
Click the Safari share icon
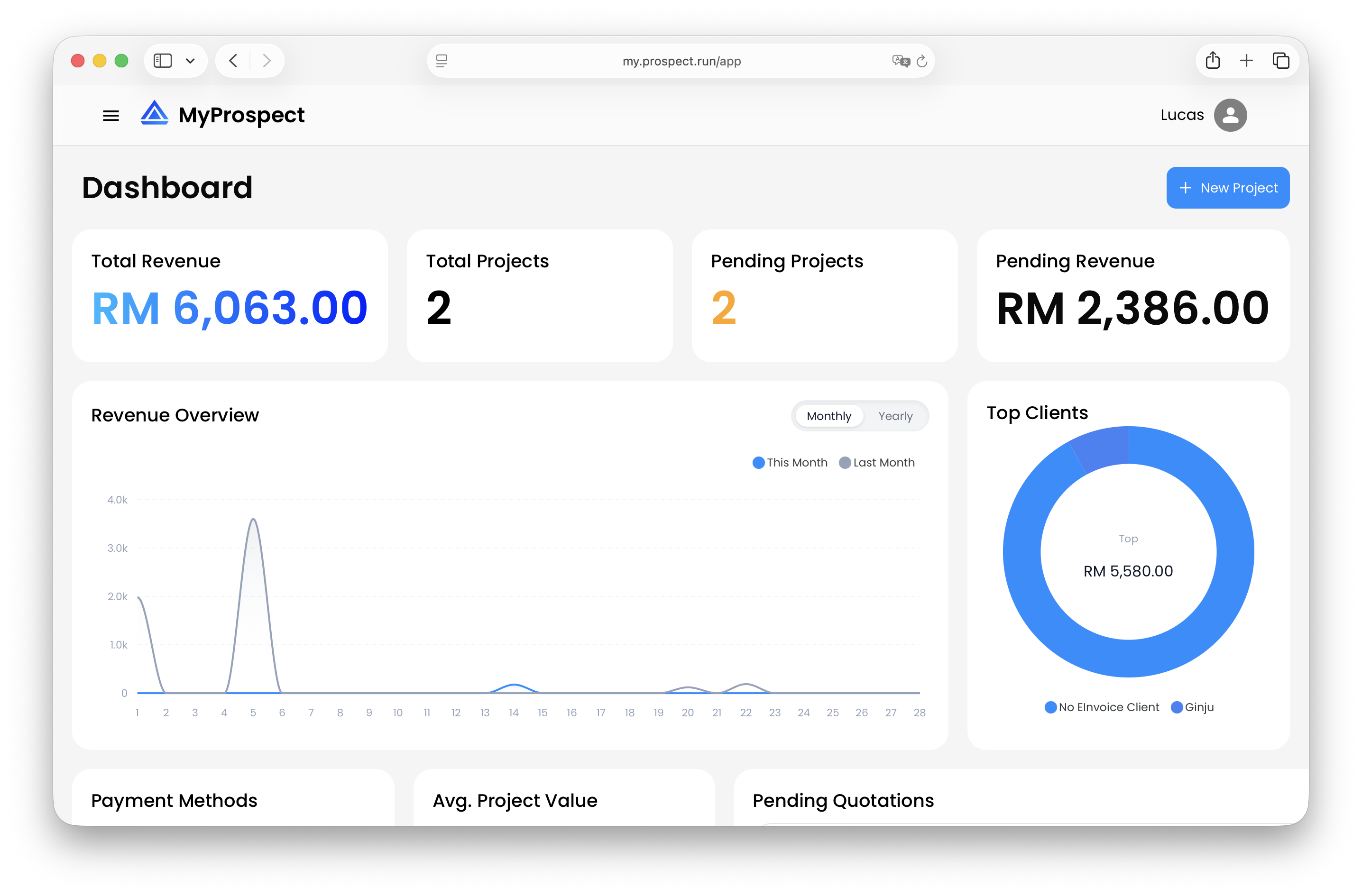coord(1213,61)
